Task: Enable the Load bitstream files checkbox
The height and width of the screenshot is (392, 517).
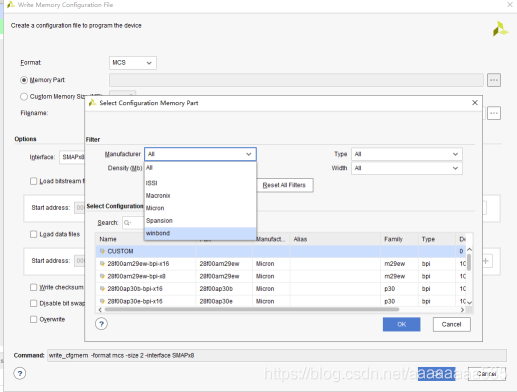Action: point(33,181)
